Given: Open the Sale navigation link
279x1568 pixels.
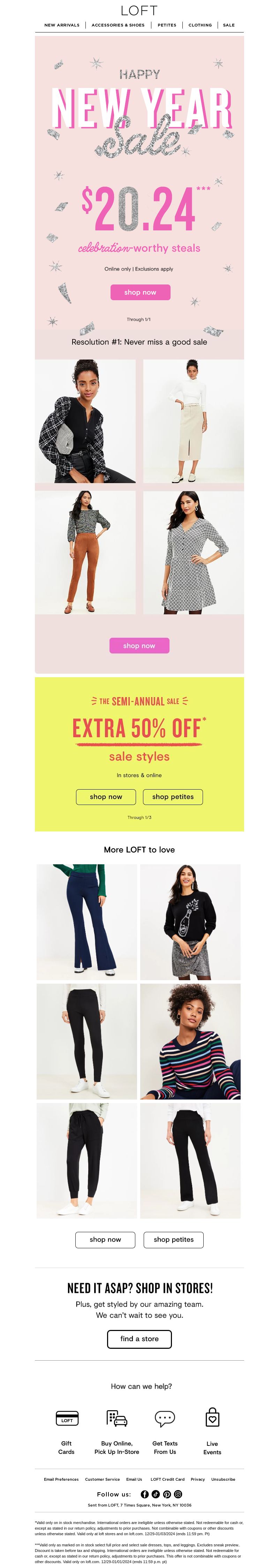Looking at the screenshot, I should point(228,25).
